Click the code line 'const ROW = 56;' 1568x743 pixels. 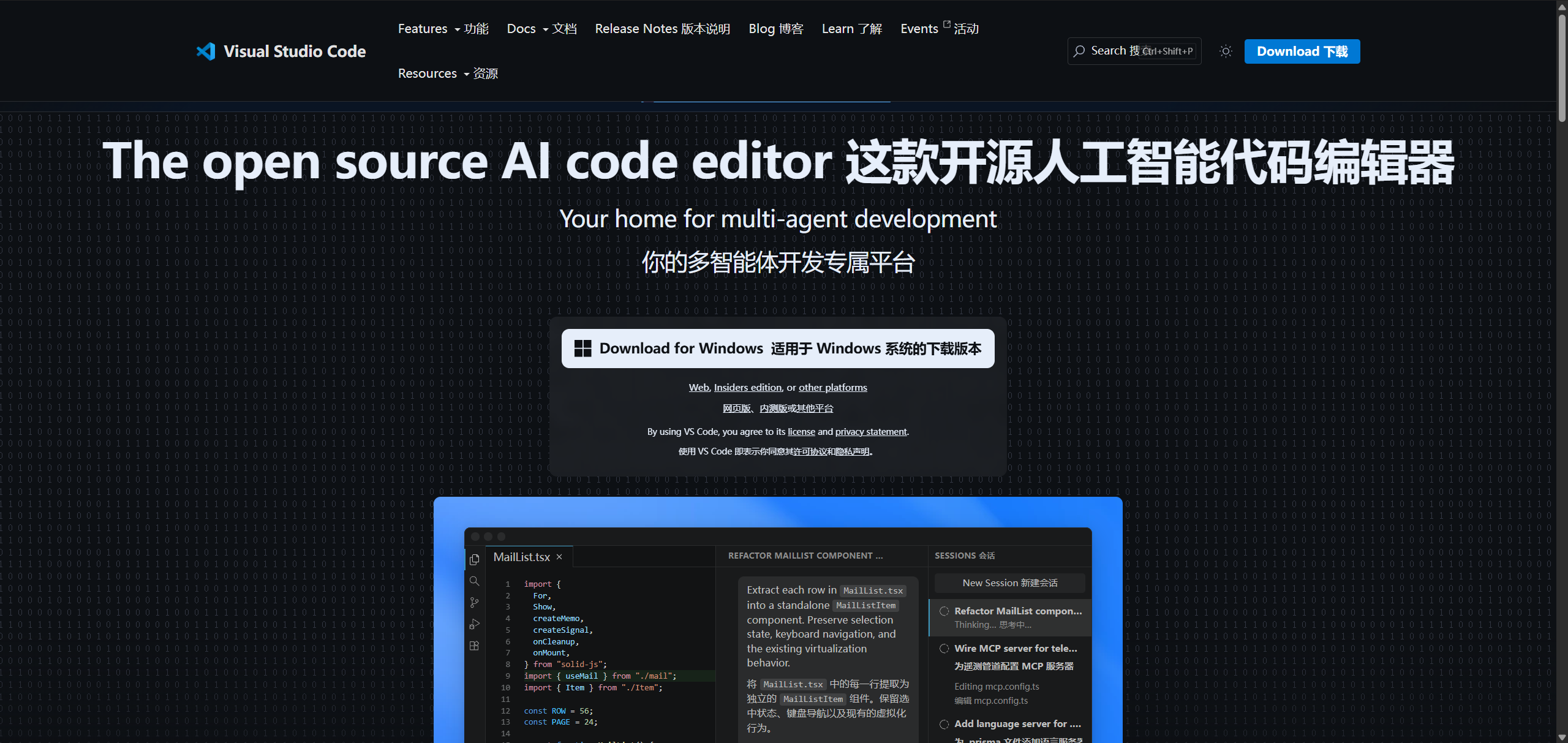(x=558, y=711)
